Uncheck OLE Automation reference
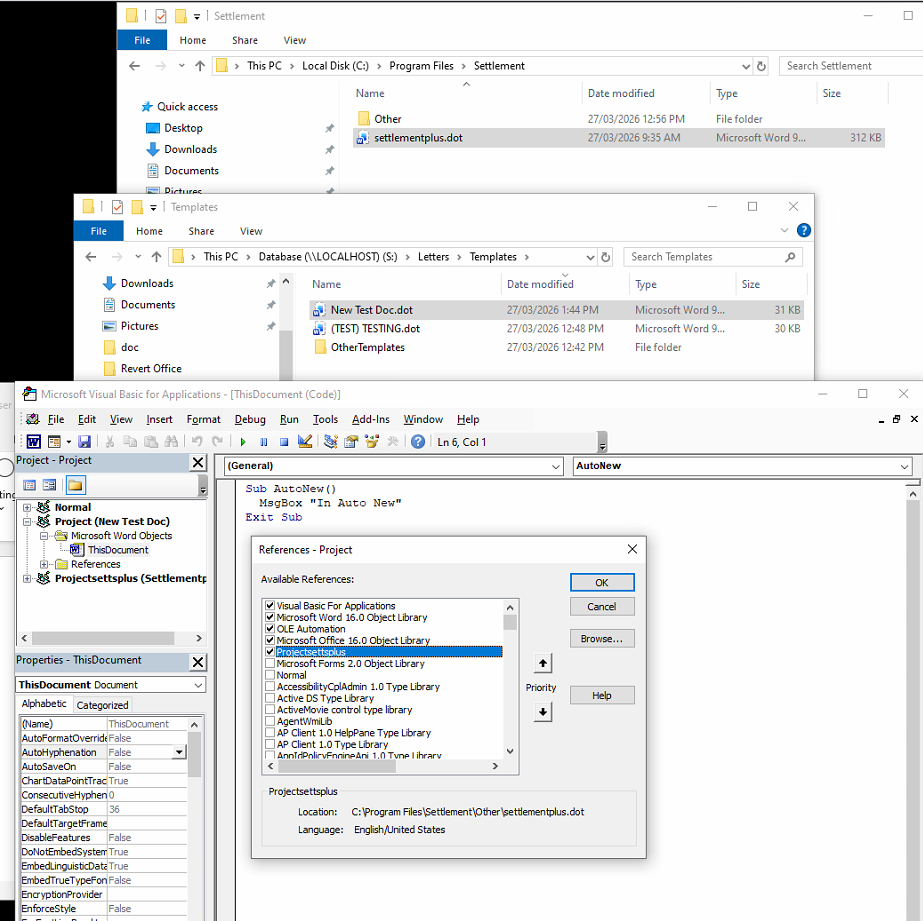923x921 pixels. click(x=270, y=629)
